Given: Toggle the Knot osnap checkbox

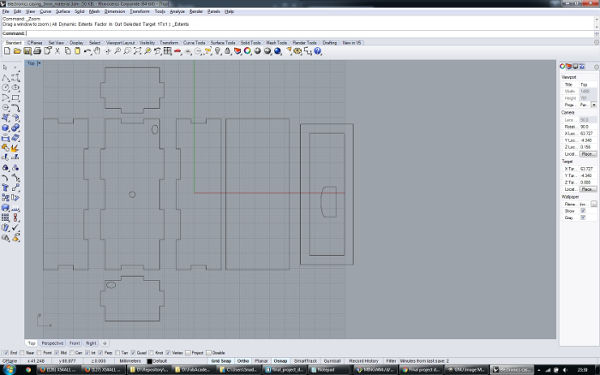Looking at the screenshot, I should (x=152, y=352).
